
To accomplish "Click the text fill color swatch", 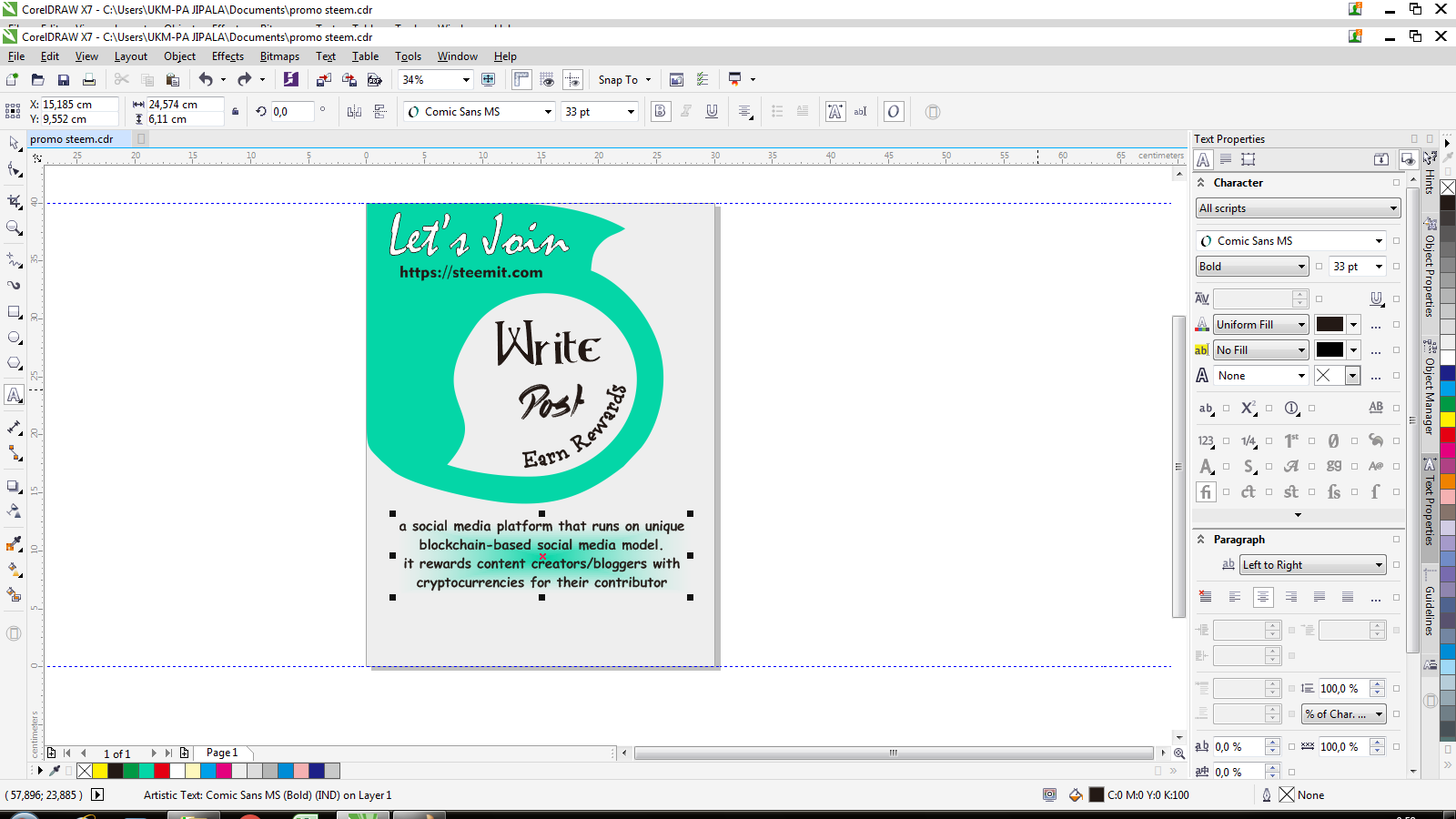I will [x=1330, y=325].
